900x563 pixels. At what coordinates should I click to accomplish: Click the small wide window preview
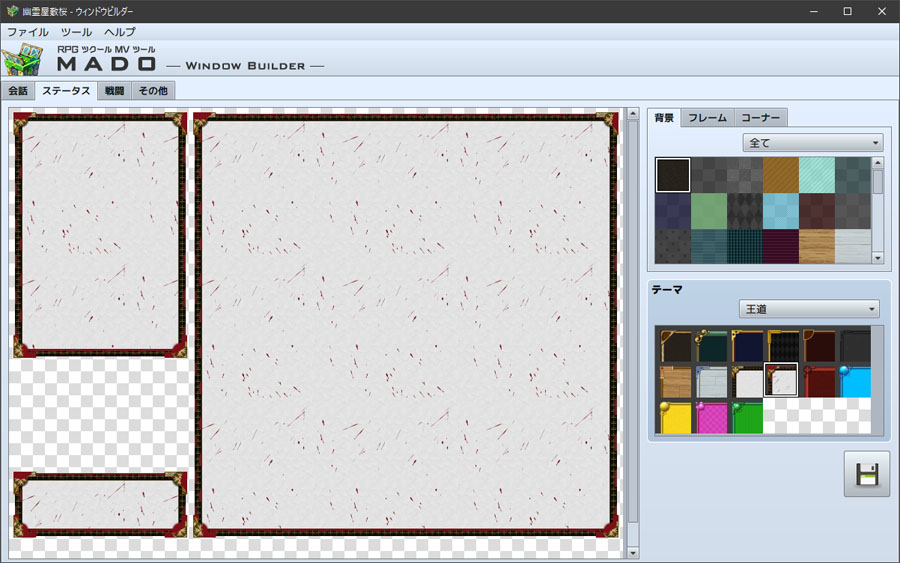pyautogui.click(x=100, y=505)
